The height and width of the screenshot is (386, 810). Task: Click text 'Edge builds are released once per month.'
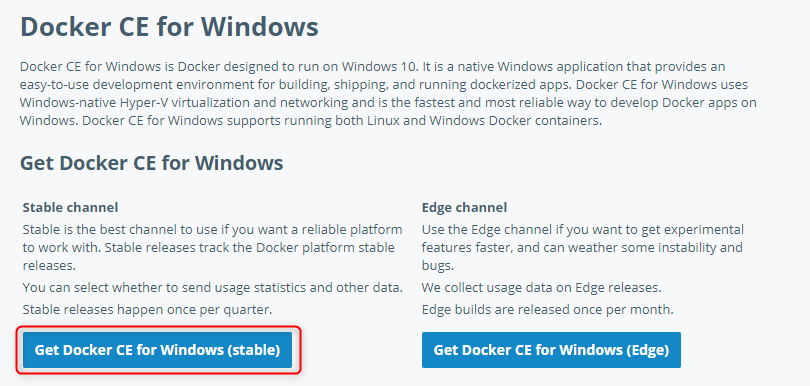[548, 310]
